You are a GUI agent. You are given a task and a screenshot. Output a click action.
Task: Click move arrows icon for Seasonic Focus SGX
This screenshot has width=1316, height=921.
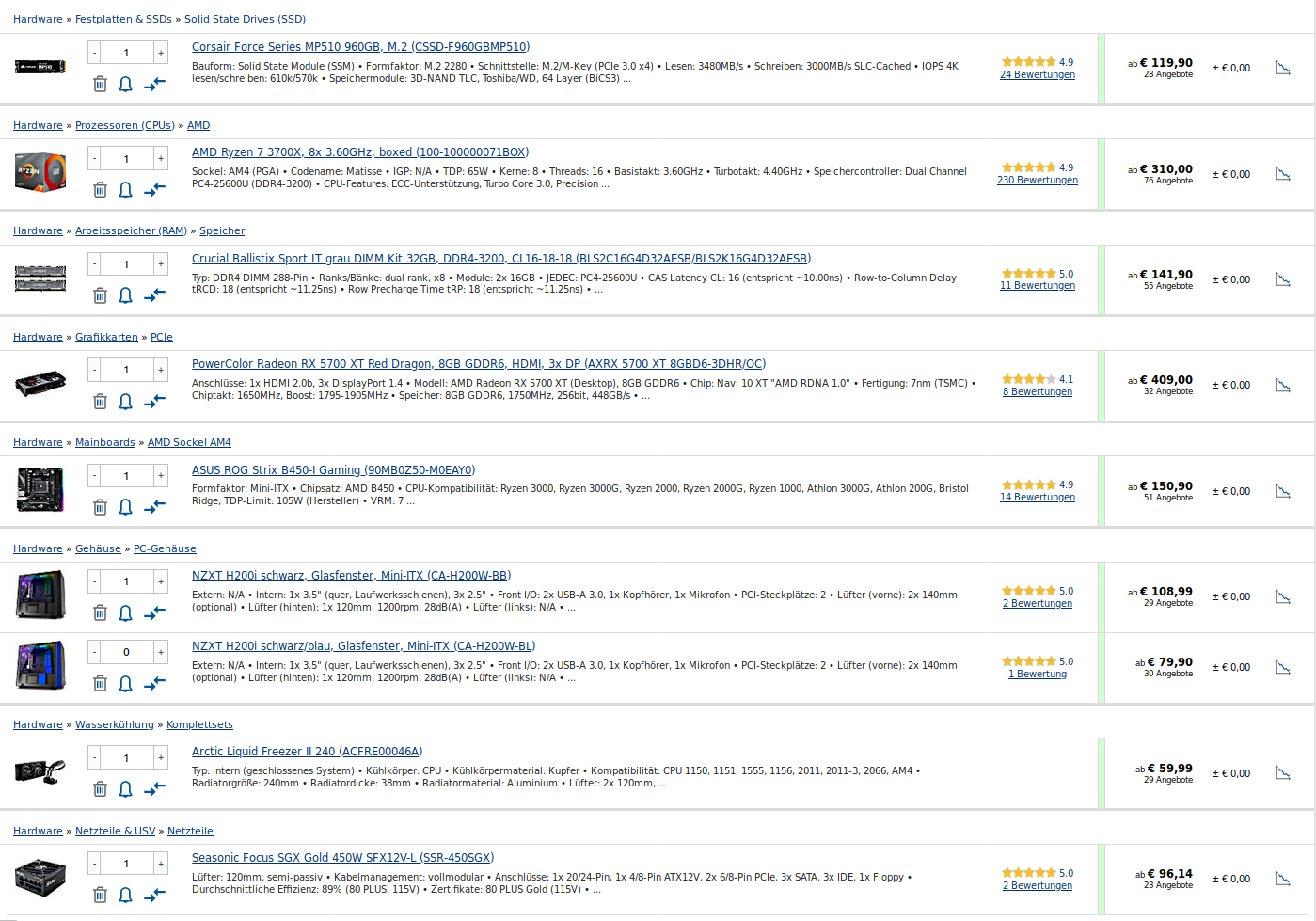click(x=154, y=896)
